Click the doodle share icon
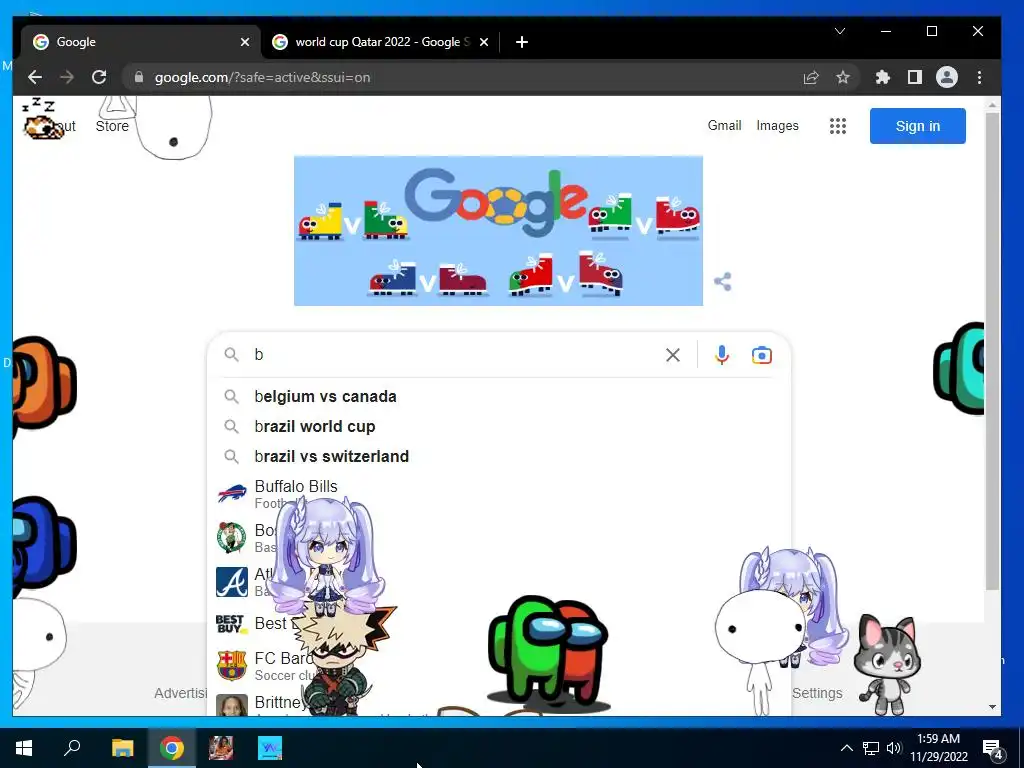 (x=722, y=281)
